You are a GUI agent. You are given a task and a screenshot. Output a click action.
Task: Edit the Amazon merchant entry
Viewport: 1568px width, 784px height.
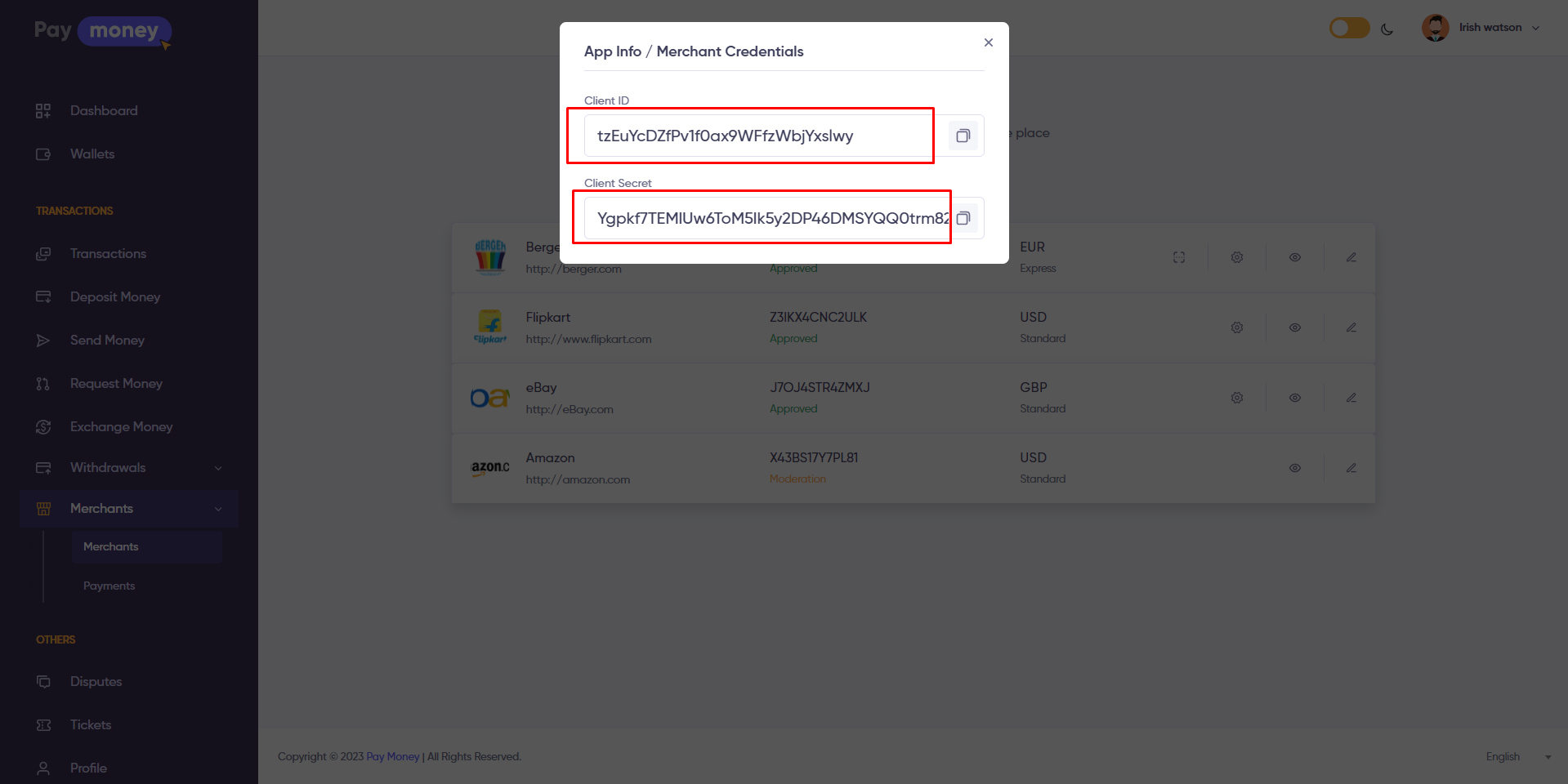point(1351,468)
